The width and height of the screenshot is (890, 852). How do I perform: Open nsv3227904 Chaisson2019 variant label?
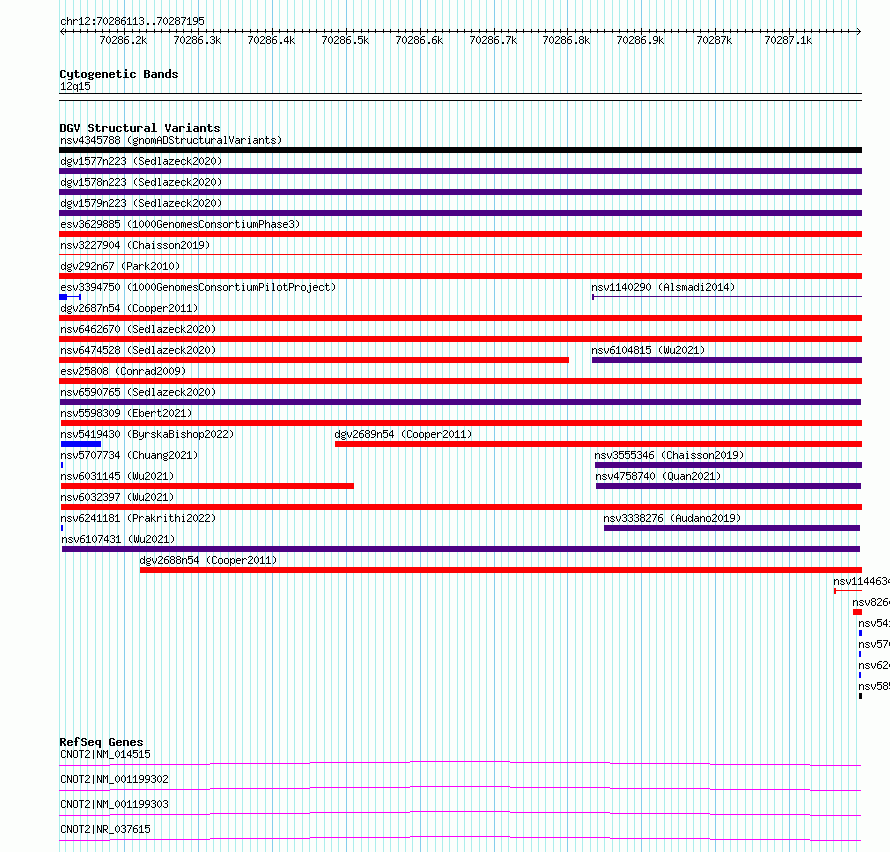(135, 245)
